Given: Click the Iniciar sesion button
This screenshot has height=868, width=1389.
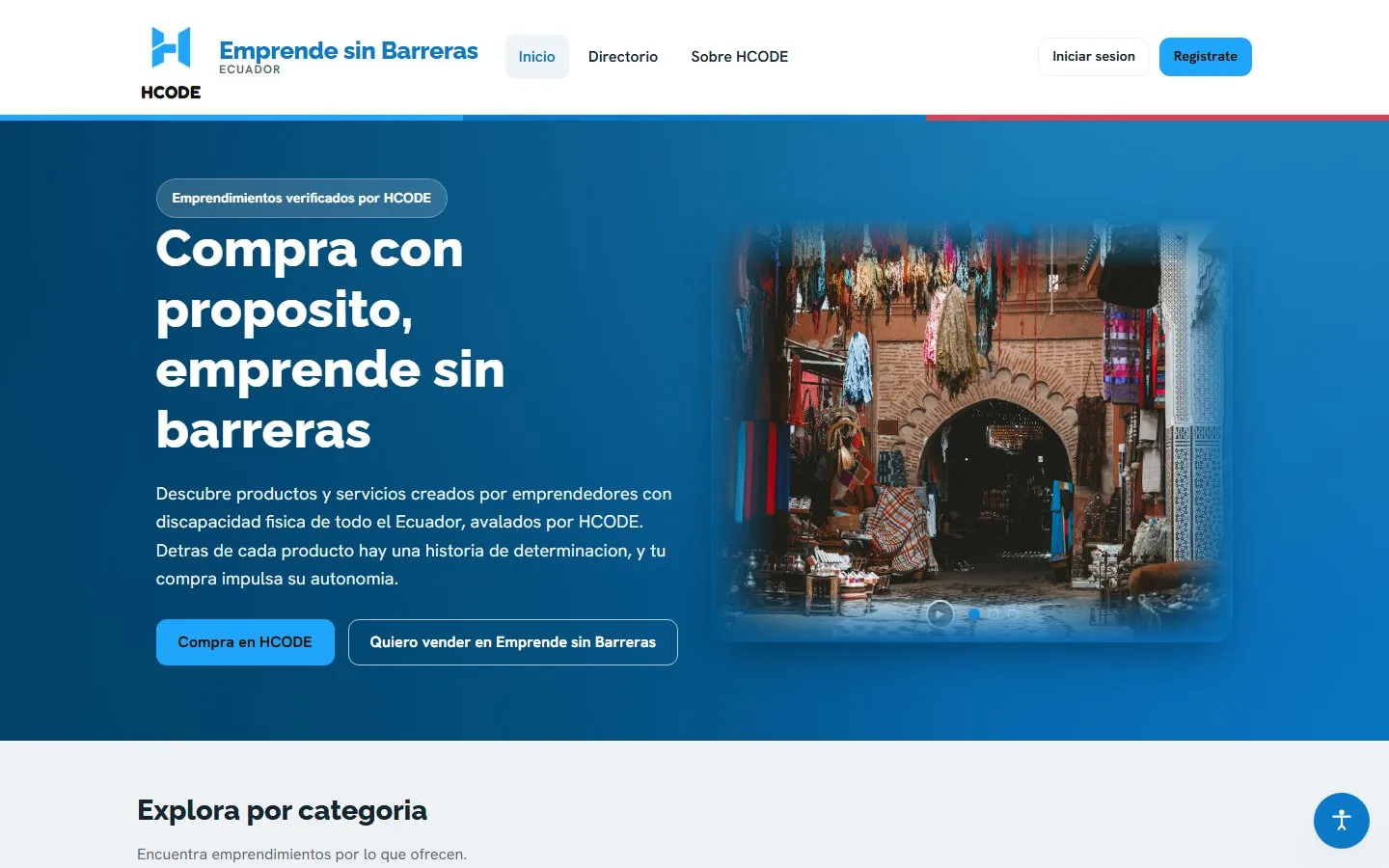Looking at the screenshot, I should (x=1094, y=57).
